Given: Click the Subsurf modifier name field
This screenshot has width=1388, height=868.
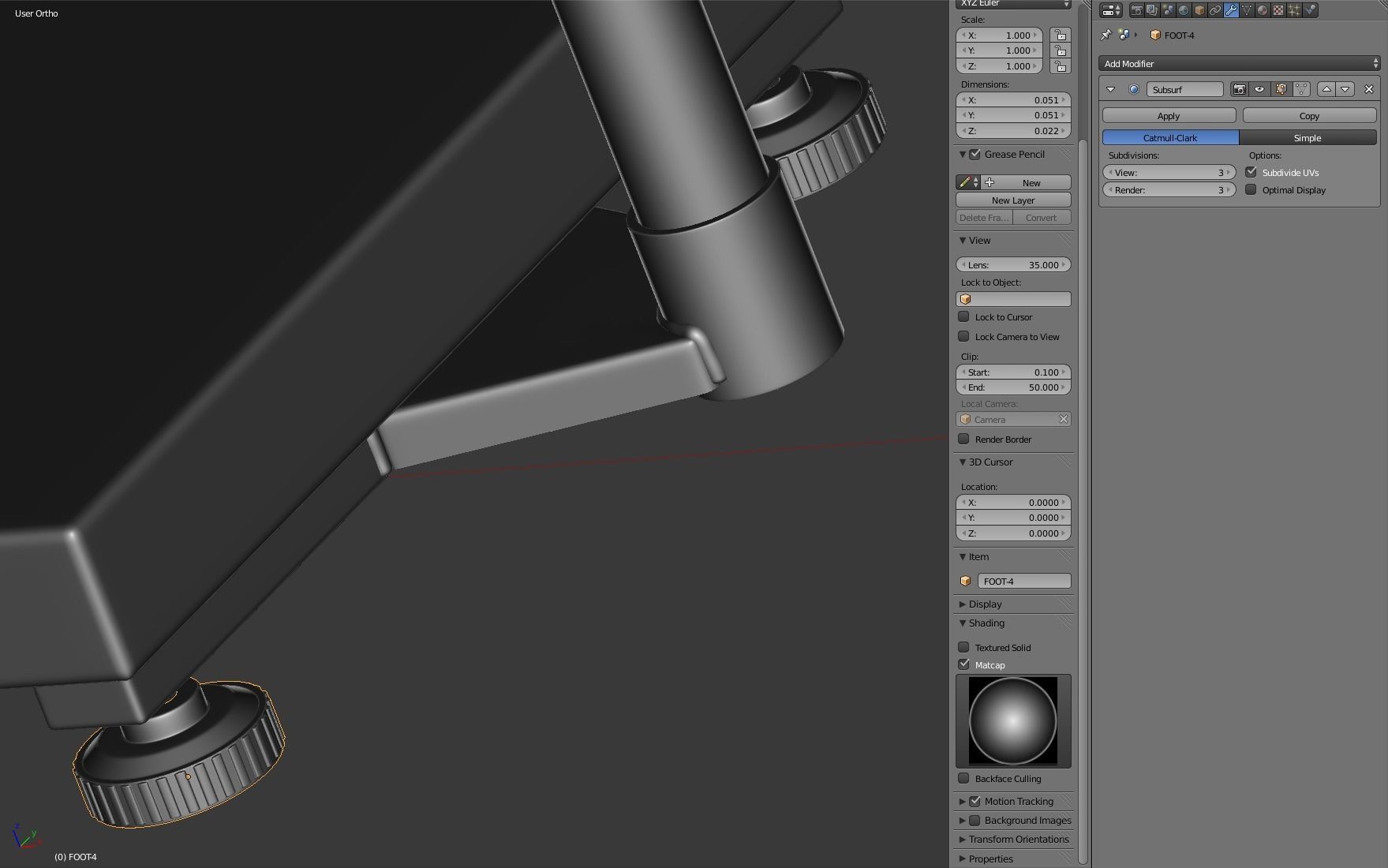Looking at the screenshot, I should pos(1184,89).
